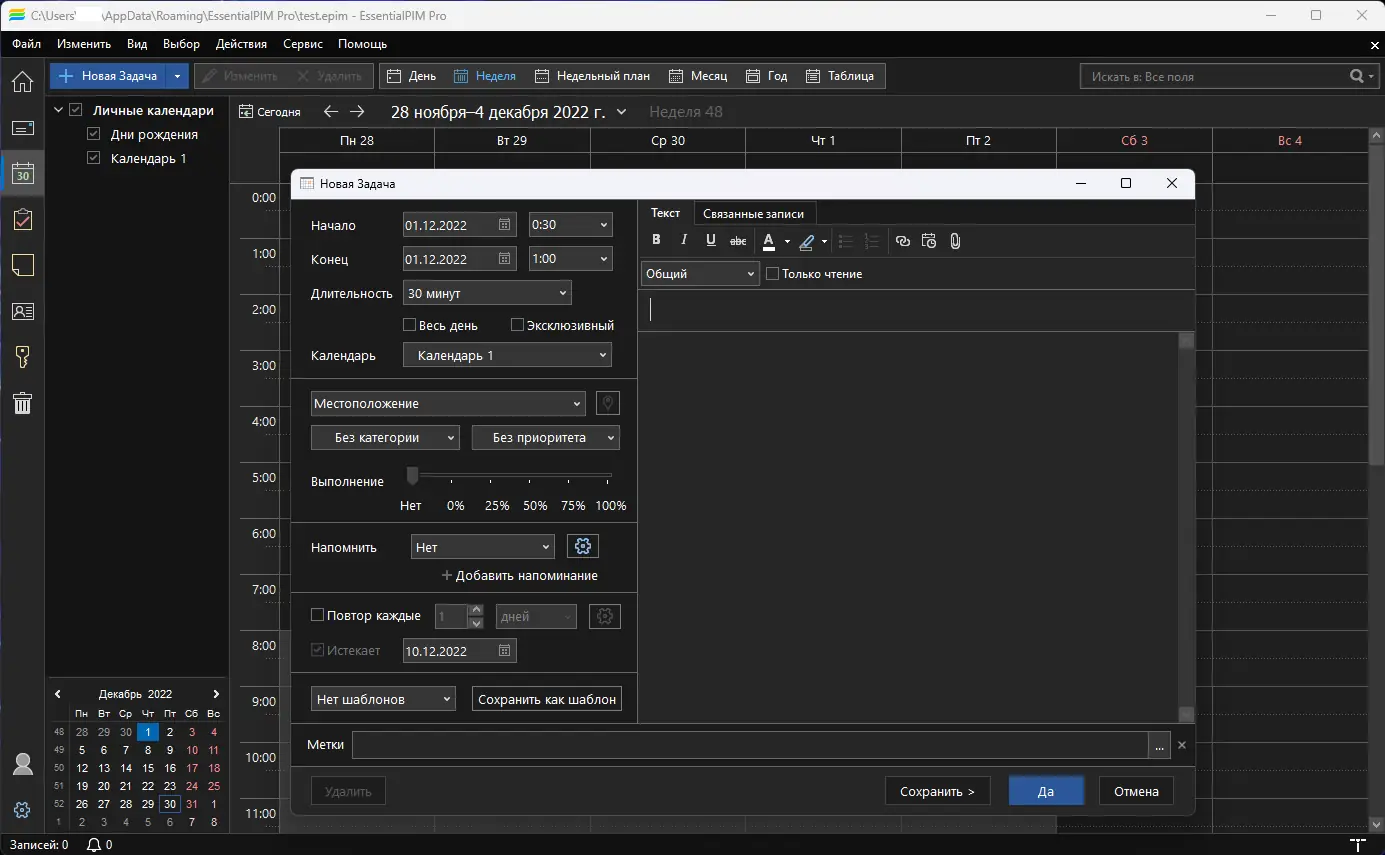Switch to the Calendar module icon
Viewport: 1385px width, 855px height.
[22, 174]
